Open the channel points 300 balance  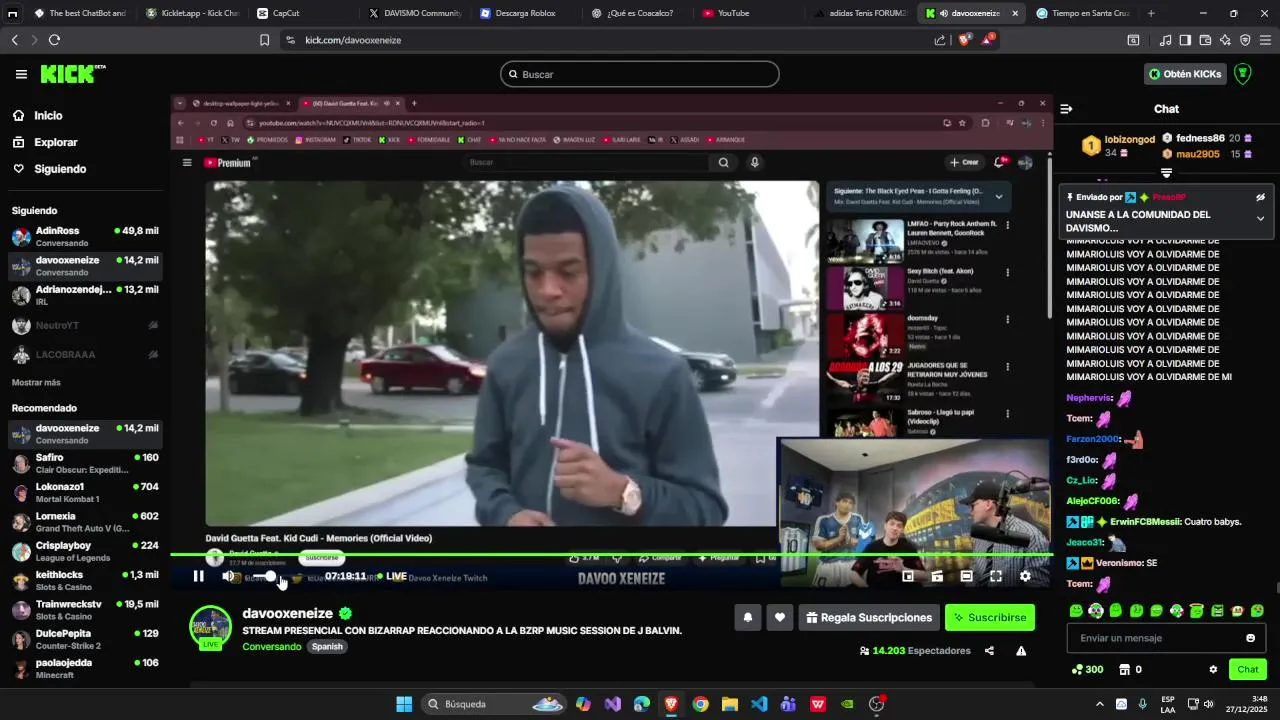(1087, 670)
